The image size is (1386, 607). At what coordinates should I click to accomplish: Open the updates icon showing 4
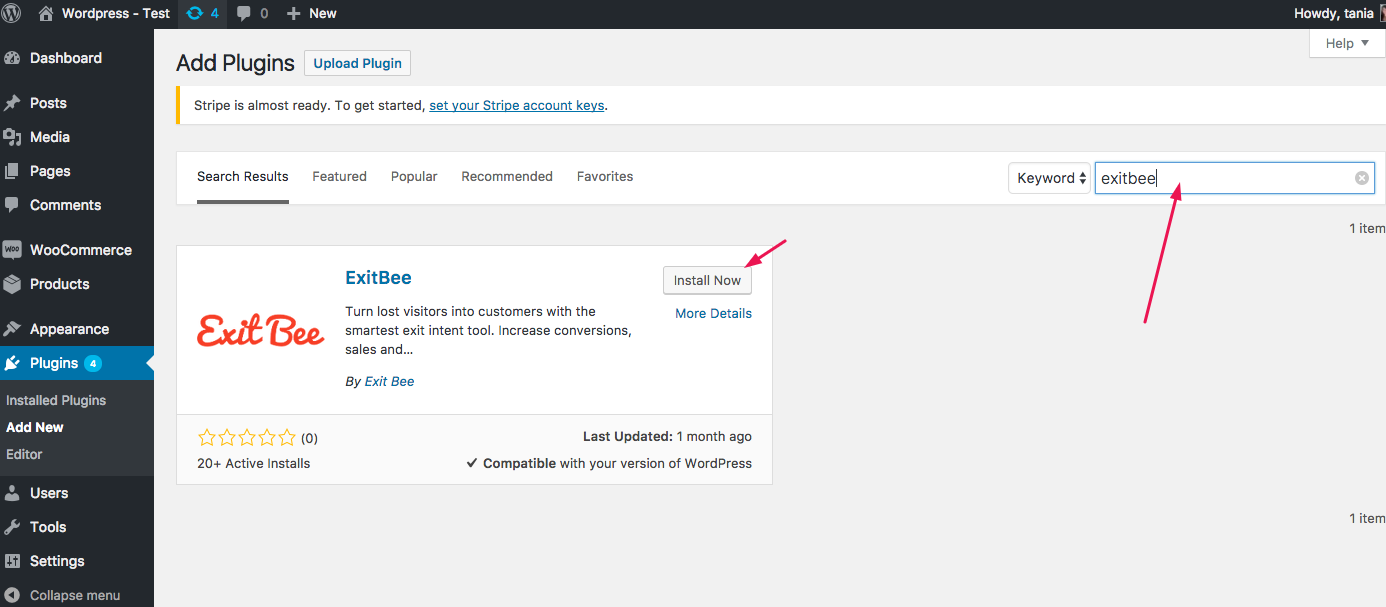click(203, 13)
